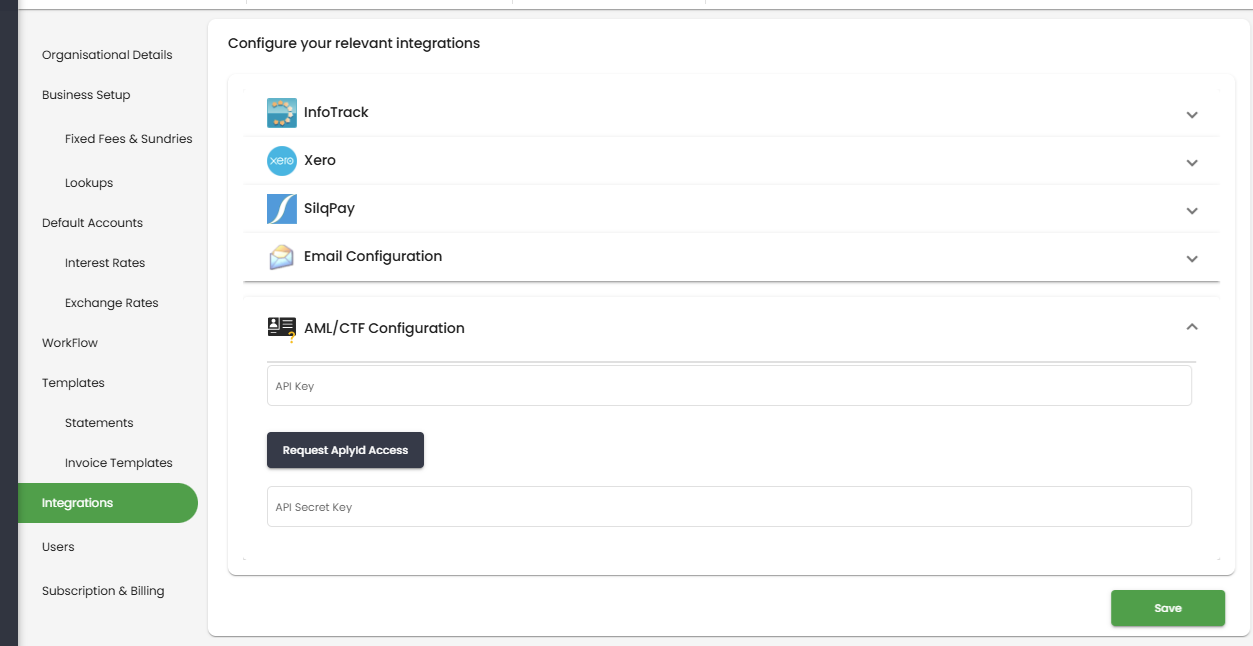Click the AML/CTF ID card icon
The image size is (1253, 646).
(282, 329)
